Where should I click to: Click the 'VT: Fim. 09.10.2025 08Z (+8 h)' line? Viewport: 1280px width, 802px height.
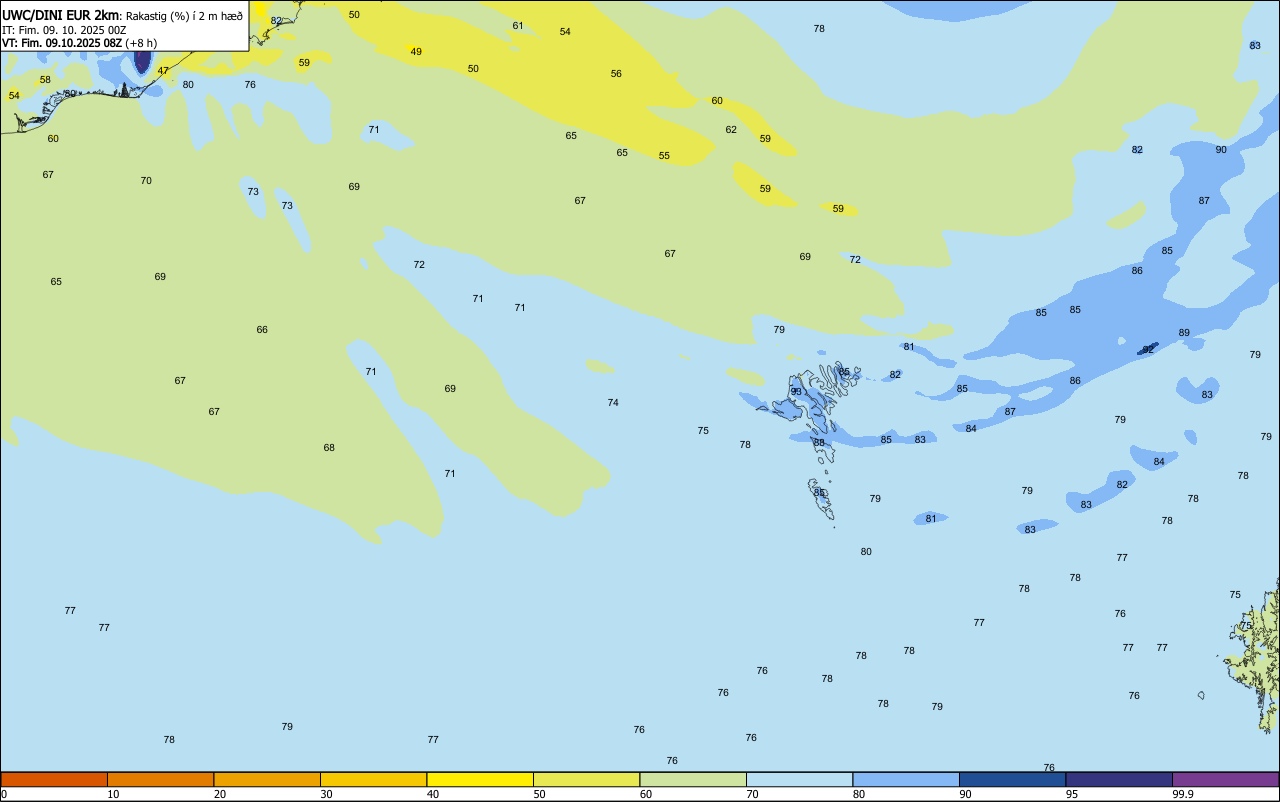79,43
